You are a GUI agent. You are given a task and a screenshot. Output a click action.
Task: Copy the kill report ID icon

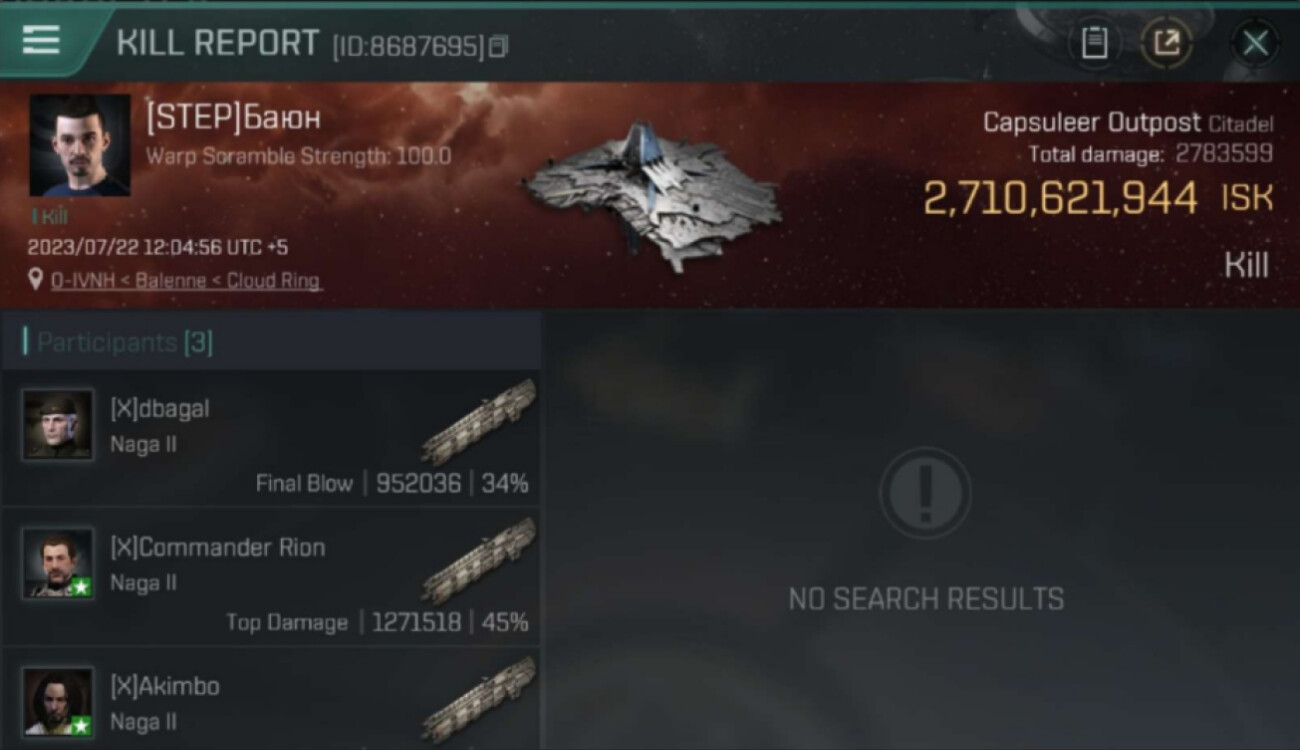pos(498,46)
